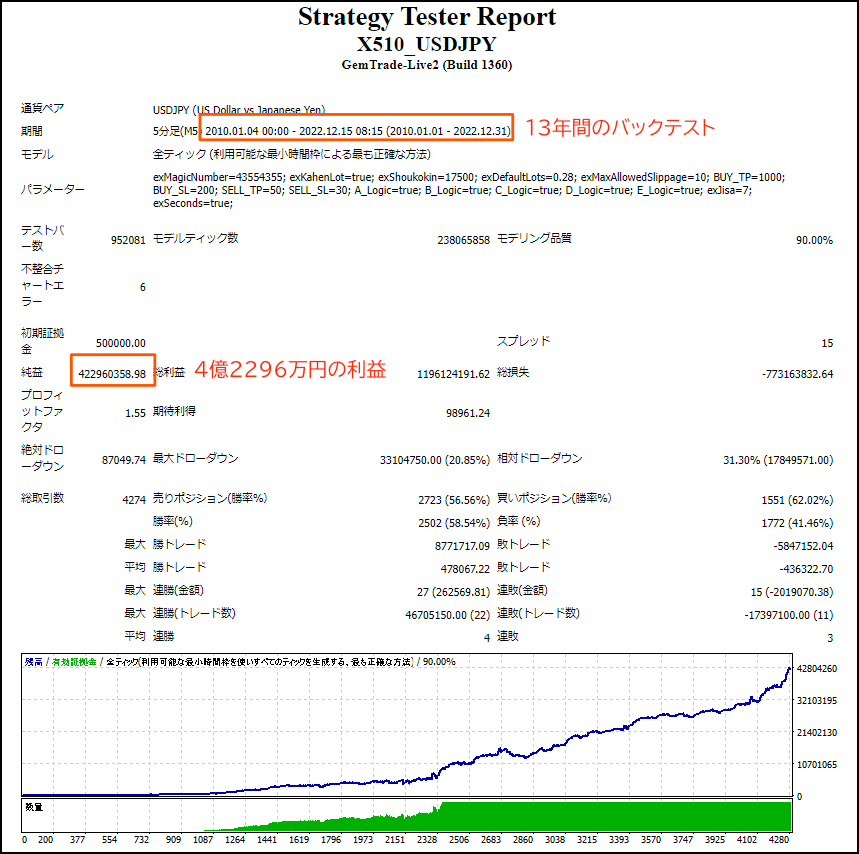Click the exMagicNumber=43554355 parameter line
The image size is (859, 854).
point(468,177)
